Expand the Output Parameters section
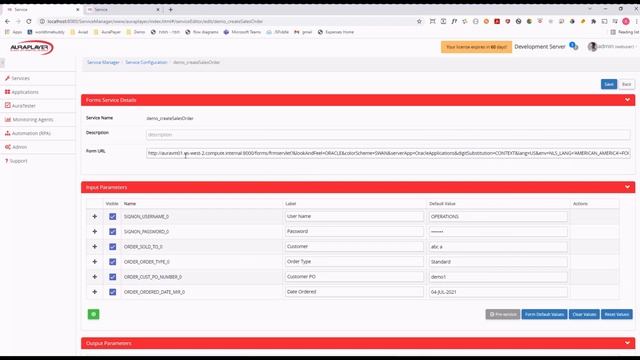The height and width of the screenshot is (360, 640). pos(627,343)
